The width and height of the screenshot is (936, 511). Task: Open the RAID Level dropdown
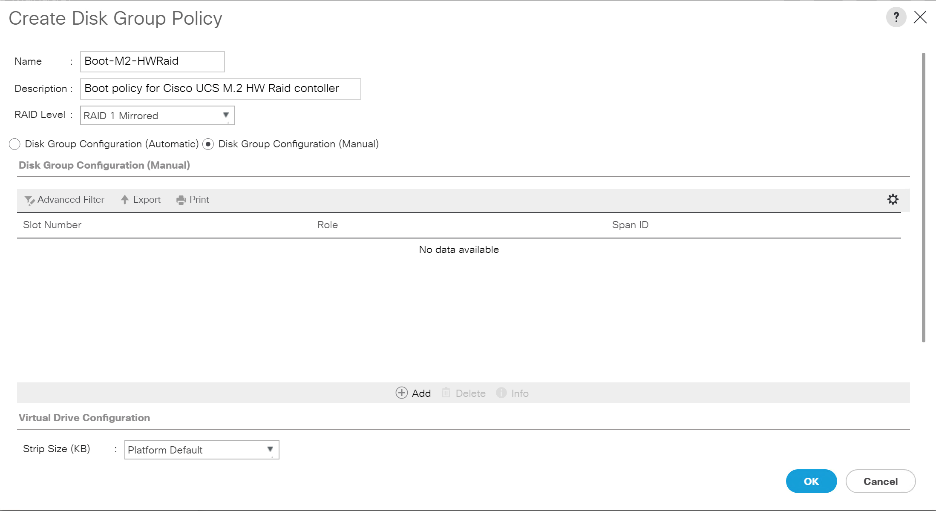[x=157, y=115]
